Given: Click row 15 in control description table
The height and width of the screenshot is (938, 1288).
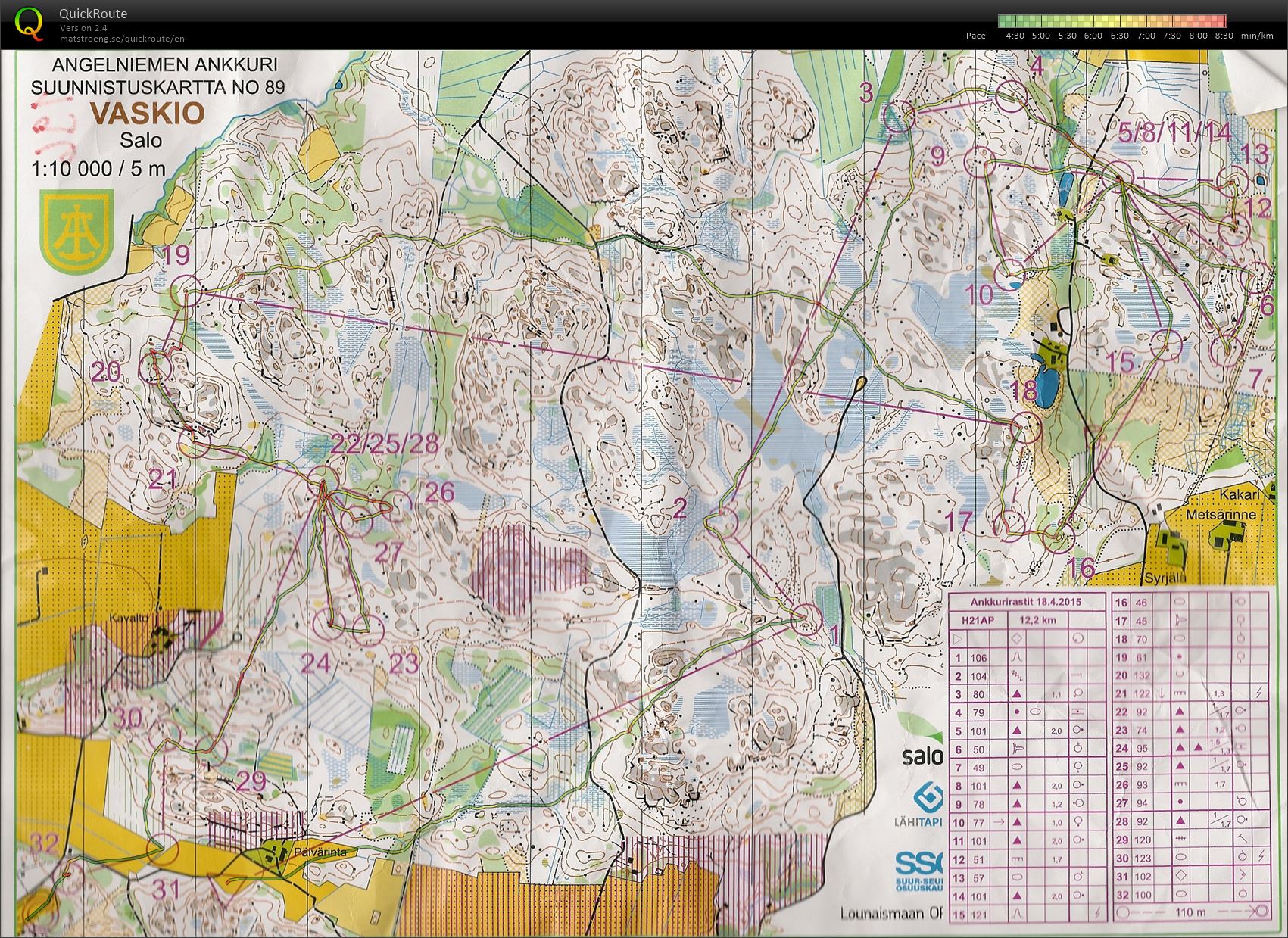Looking at the screenshot, I should [x=1026, y=914].
